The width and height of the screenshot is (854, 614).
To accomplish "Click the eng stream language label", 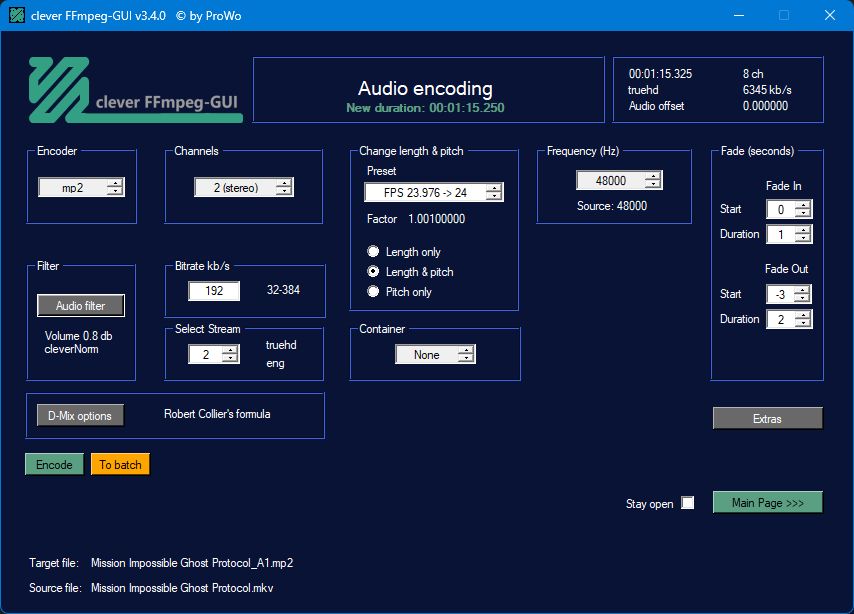I will (275, 363).
